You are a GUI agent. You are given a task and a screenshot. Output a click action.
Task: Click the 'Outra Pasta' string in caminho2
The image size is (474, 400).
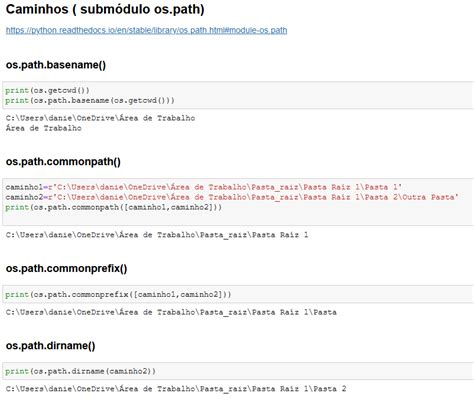pos(428,197)
